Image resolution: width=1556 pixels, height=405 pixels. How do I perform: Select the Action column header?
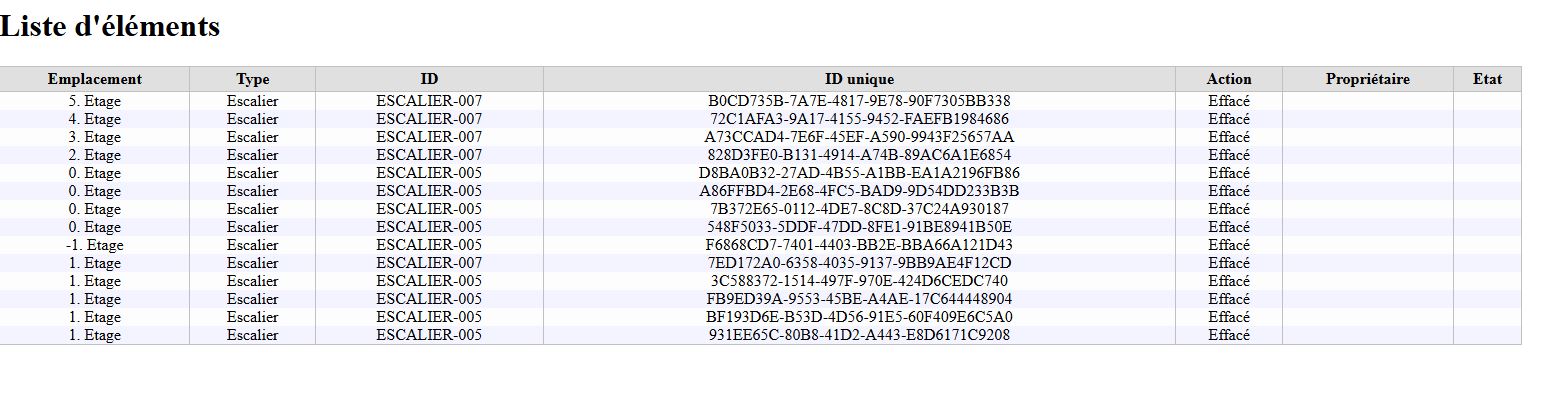pos(1229,79)
